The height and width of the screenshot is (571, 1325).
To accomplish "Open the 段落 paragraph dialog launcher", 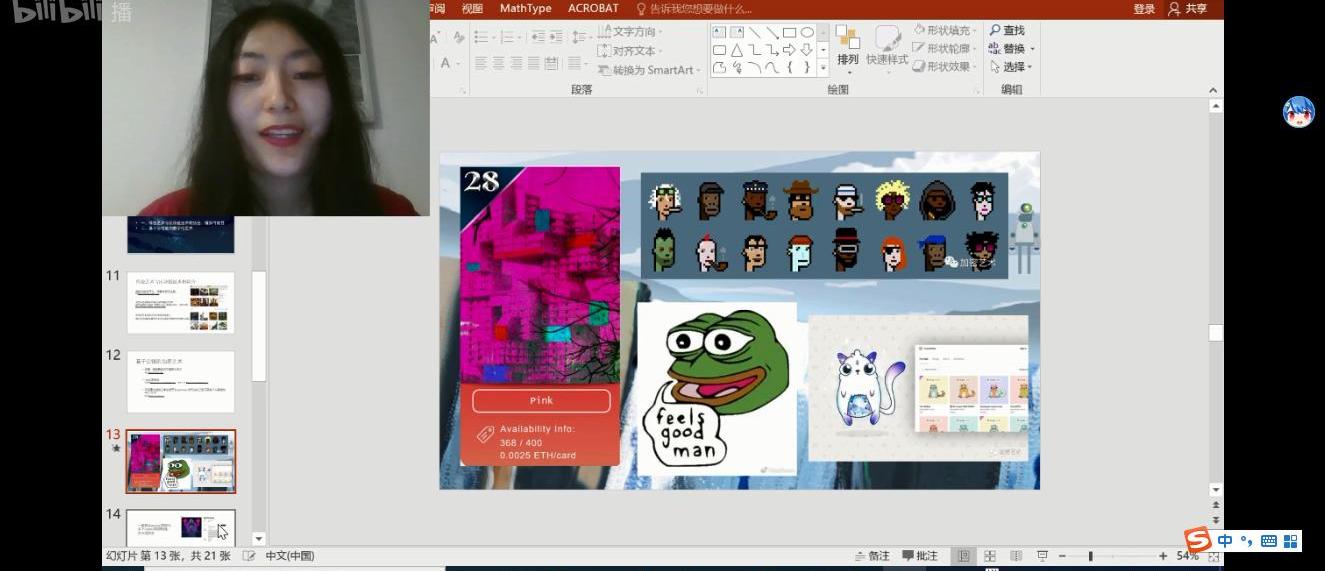I will (700, 90).
